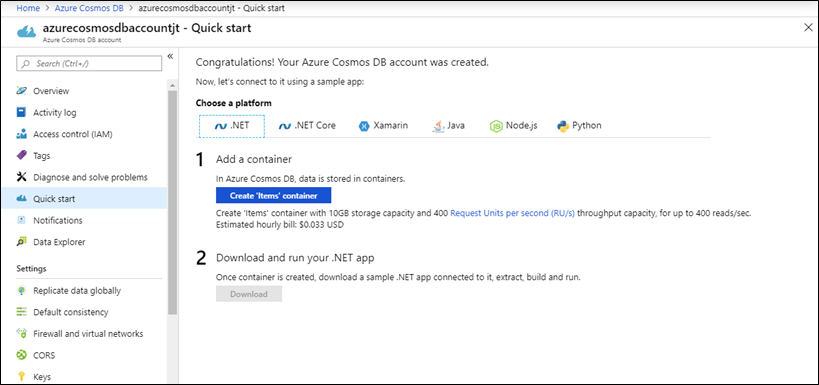819x385 pixels.
Task: Open Replicate data globally setting
Action: click(84, 290)
